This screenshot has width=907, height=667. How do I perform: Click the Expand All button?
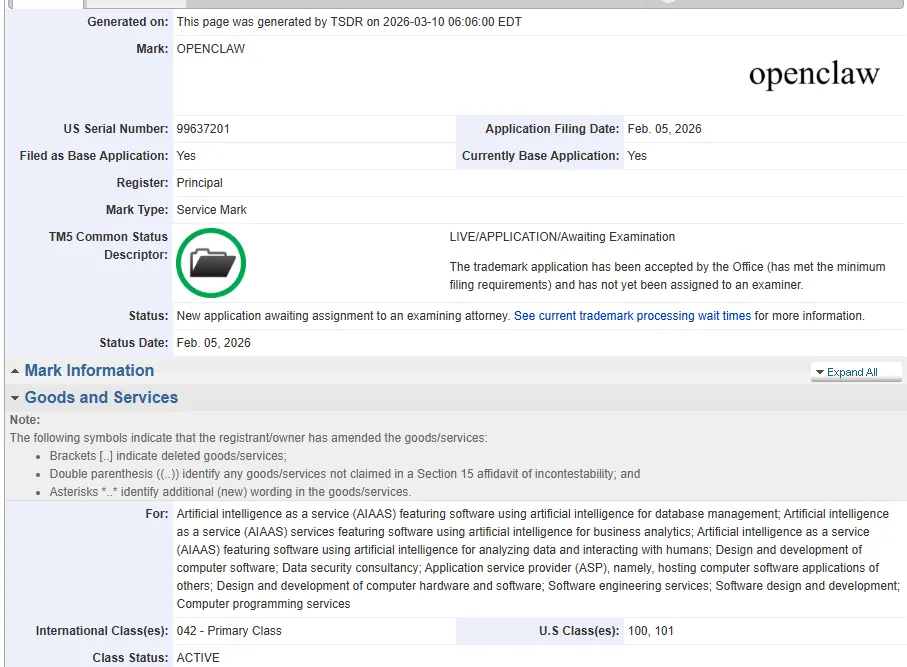point(856,372)
